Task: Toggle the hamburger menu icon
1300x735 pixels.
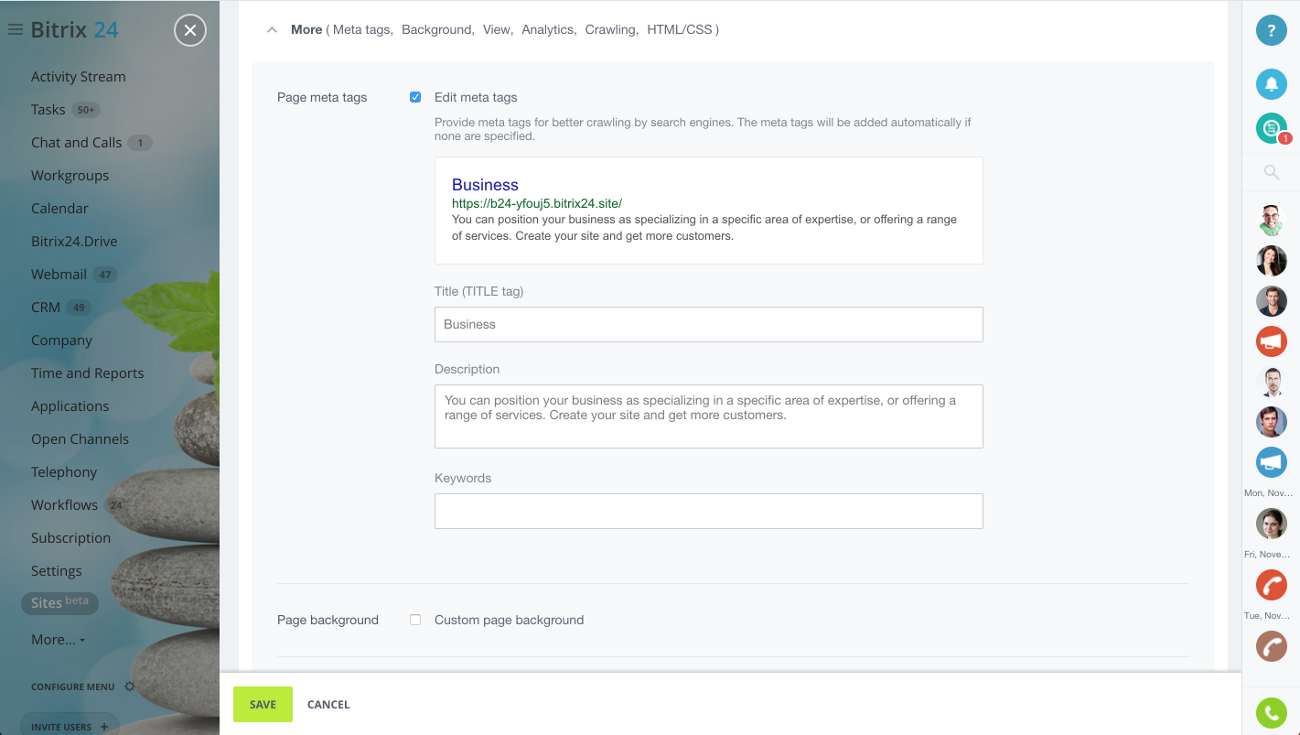Action: [15, 30]
